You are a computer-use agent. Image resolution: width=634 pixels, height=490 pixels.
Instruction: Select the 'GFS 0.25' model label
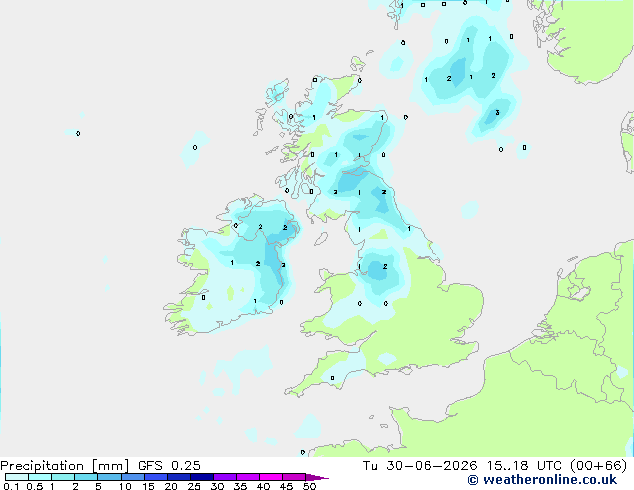[x=169, y=466]
